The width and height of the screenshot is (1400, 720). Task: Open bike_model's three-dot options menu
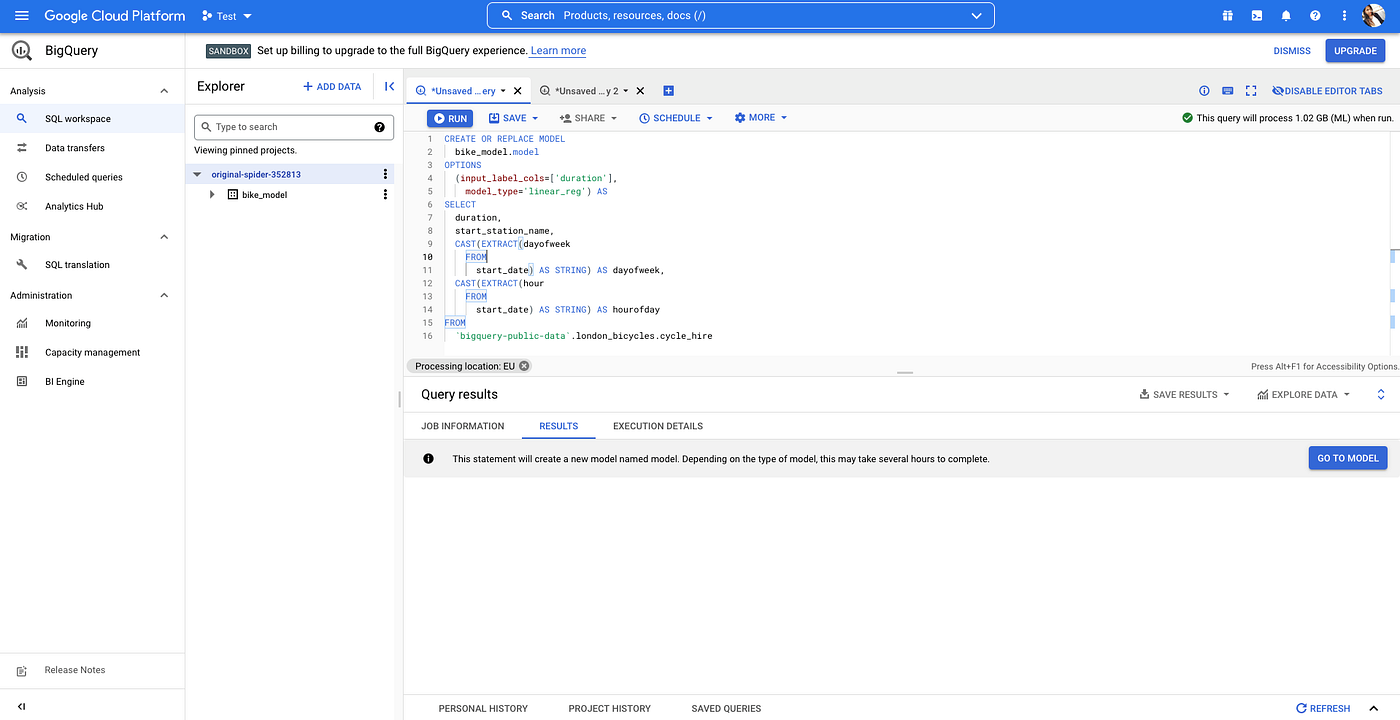click(385, 194)
